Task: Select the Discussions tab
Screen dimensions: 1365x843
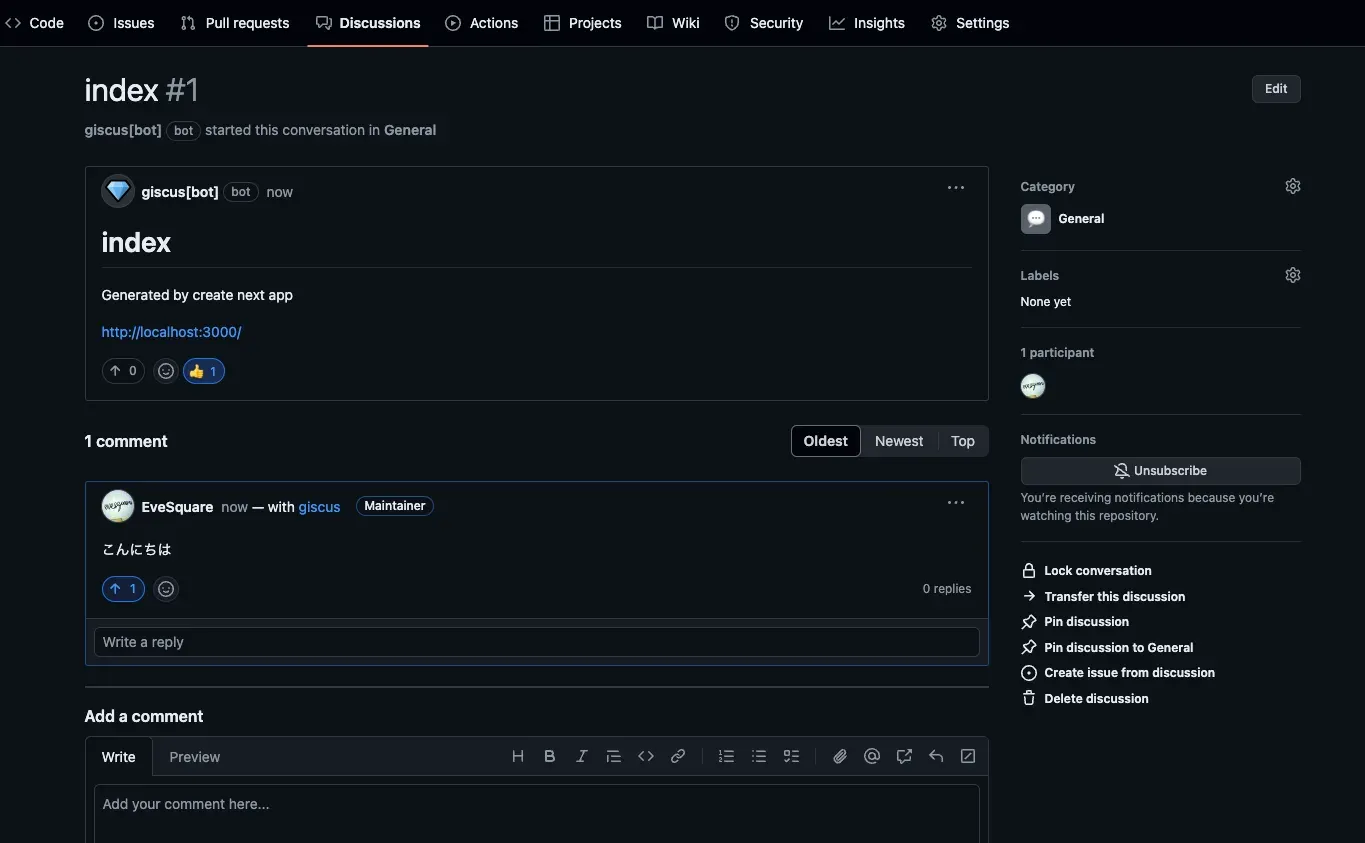Action: pyautogui.click(x=368, y=23)
